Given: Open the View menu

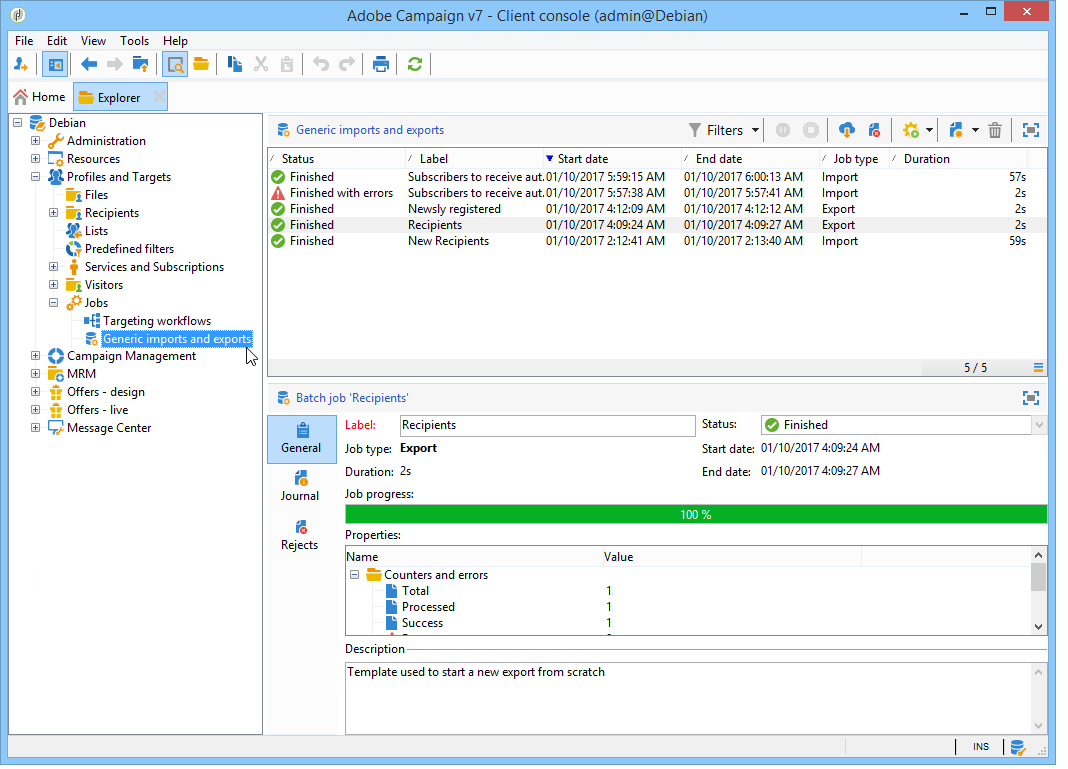Looking at the screenshot, I should (x=93, y=41).
